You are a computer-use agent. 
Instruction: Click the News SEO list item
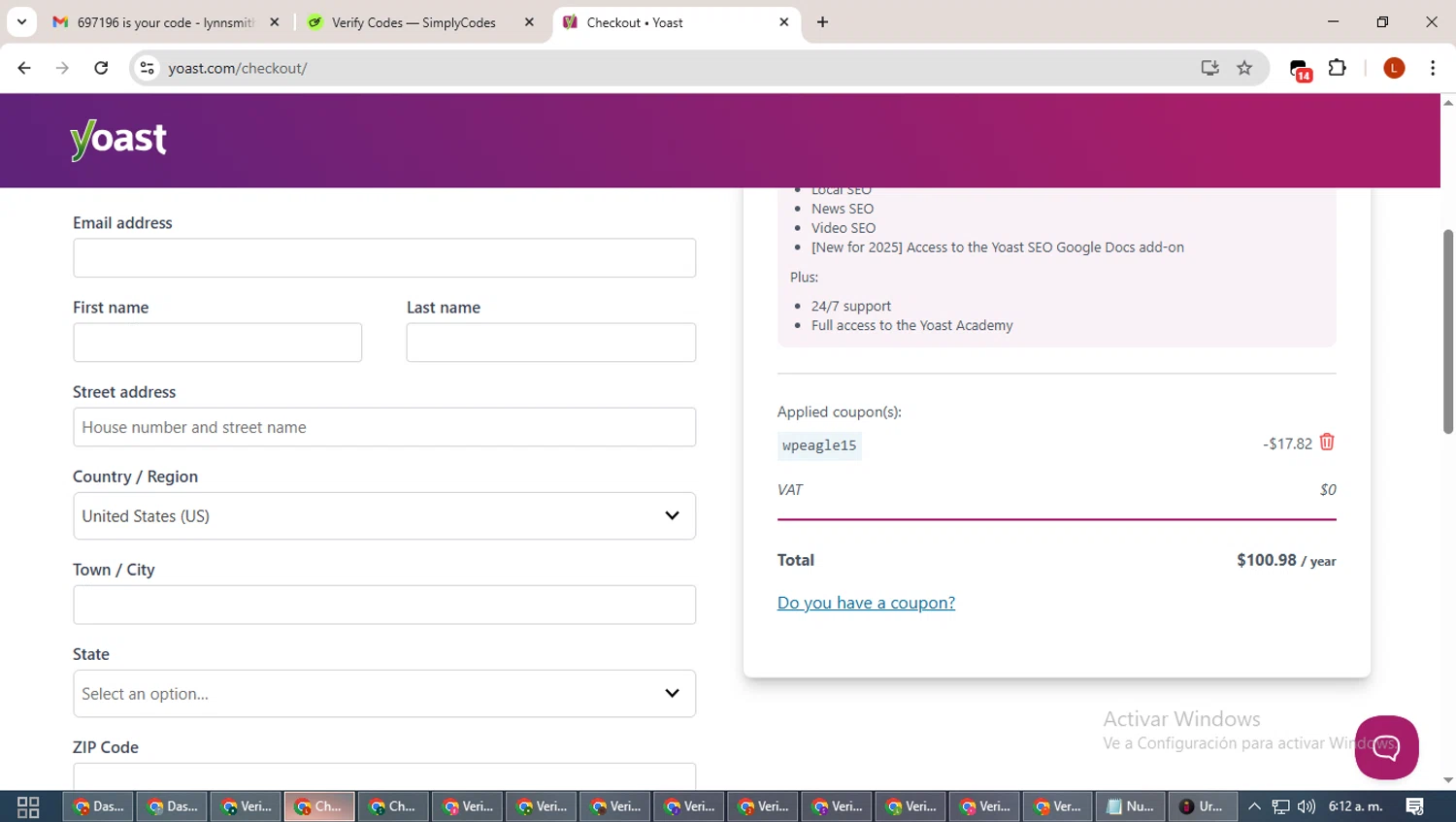(843, 209)
